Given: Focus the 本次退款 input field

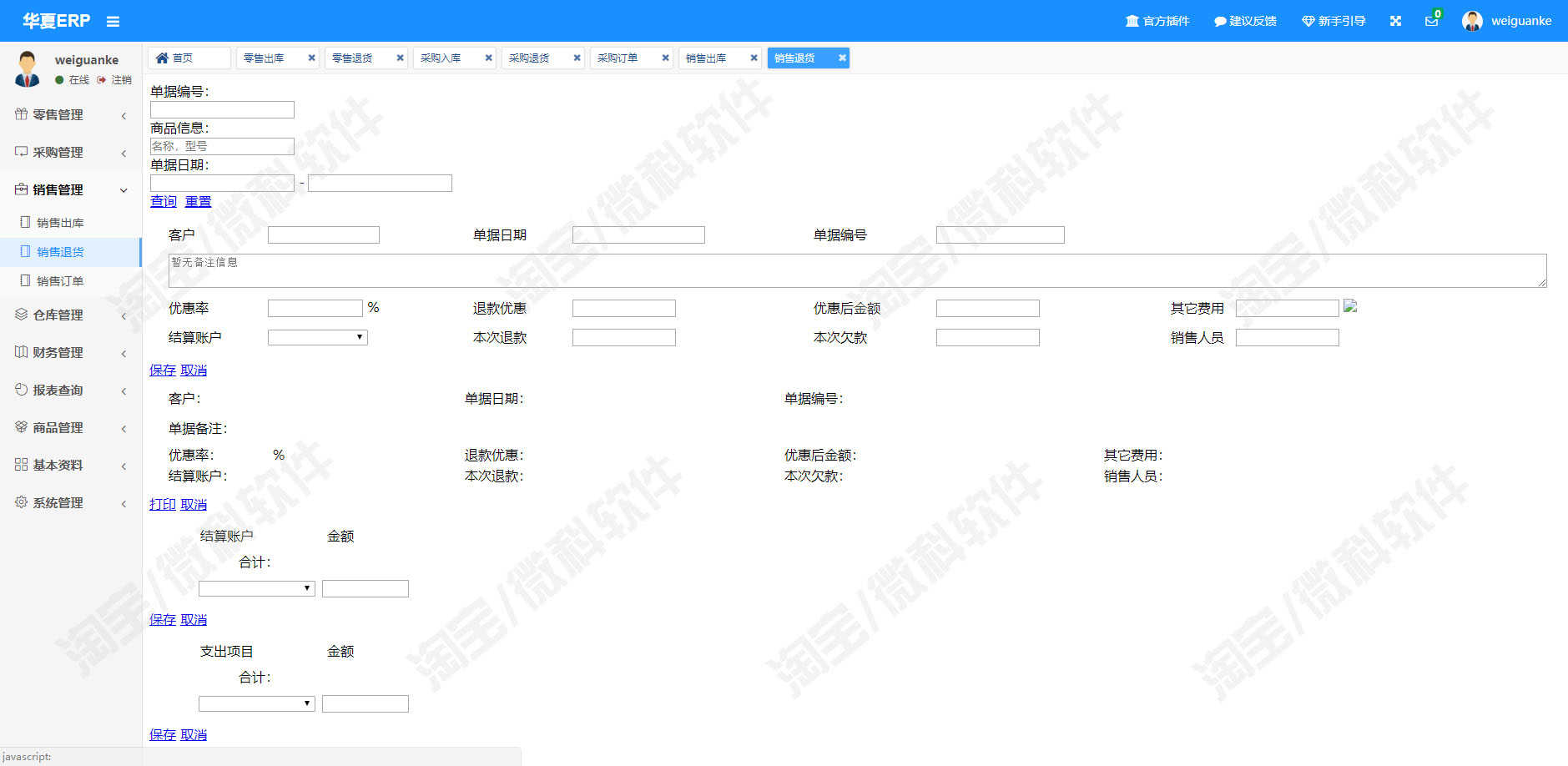Looking at the screenshot, I should [624, 337].
